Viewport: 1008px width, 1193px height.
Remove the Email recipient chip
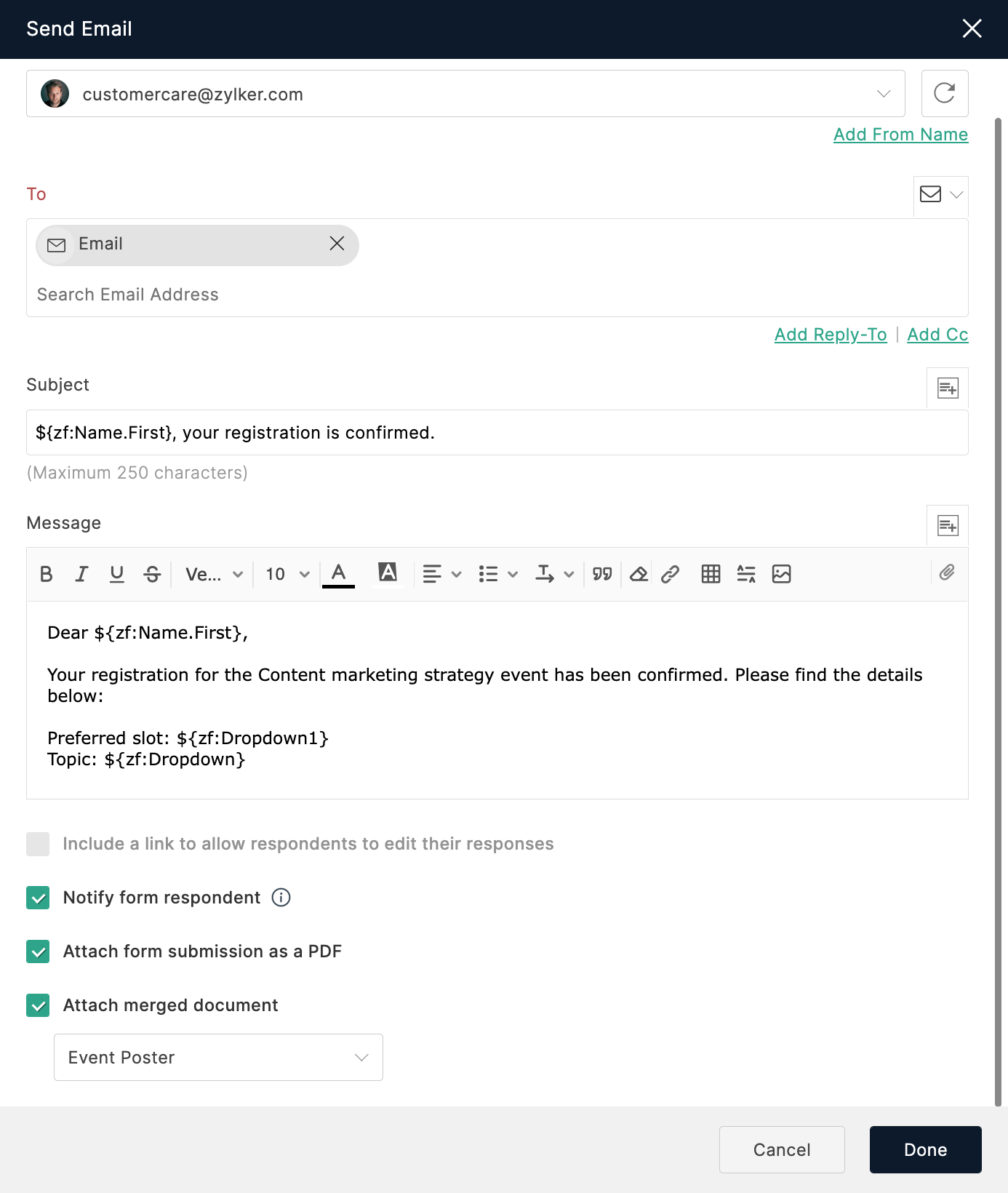click(337, 244)
